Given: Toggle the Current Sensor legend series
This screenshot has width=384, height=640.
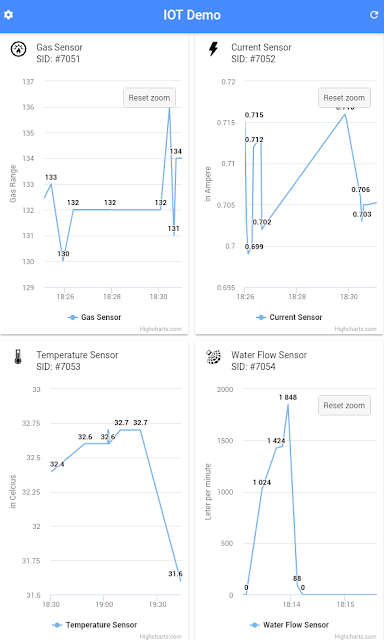Looking at the screenshot, I should [x=289, y=317].
